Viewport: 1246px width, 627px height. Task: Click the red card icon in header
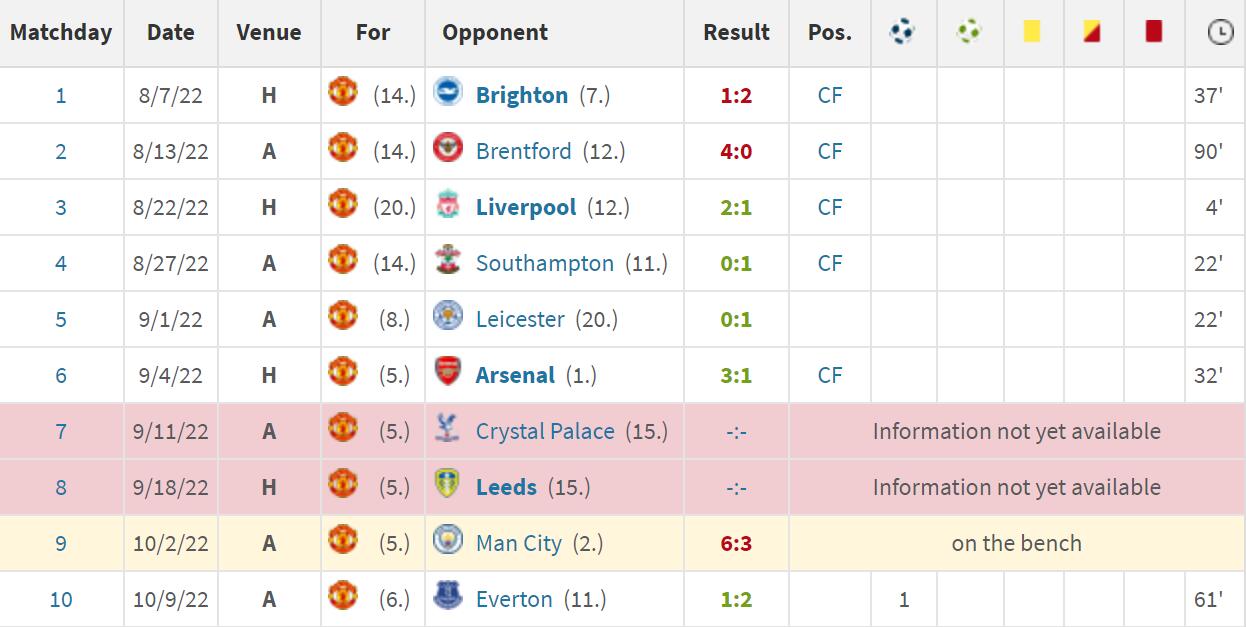pos(1153,31)
